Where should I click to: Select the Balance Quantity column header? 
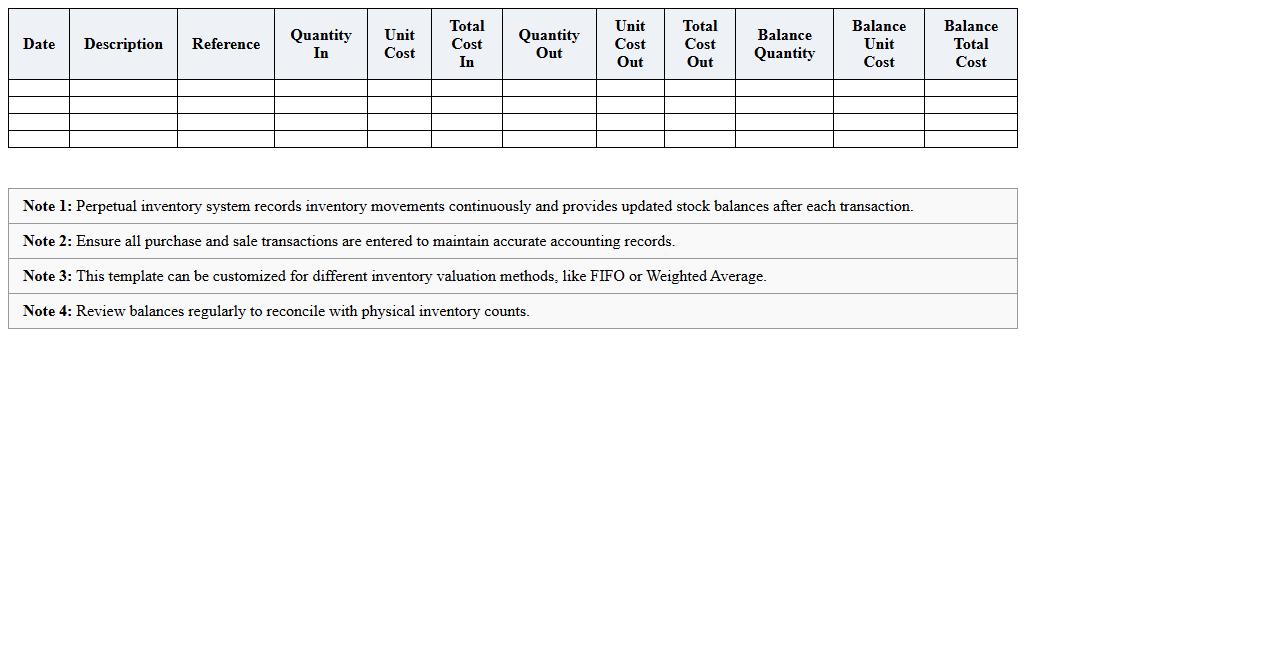pyautogui.click(x=784, y=44)
